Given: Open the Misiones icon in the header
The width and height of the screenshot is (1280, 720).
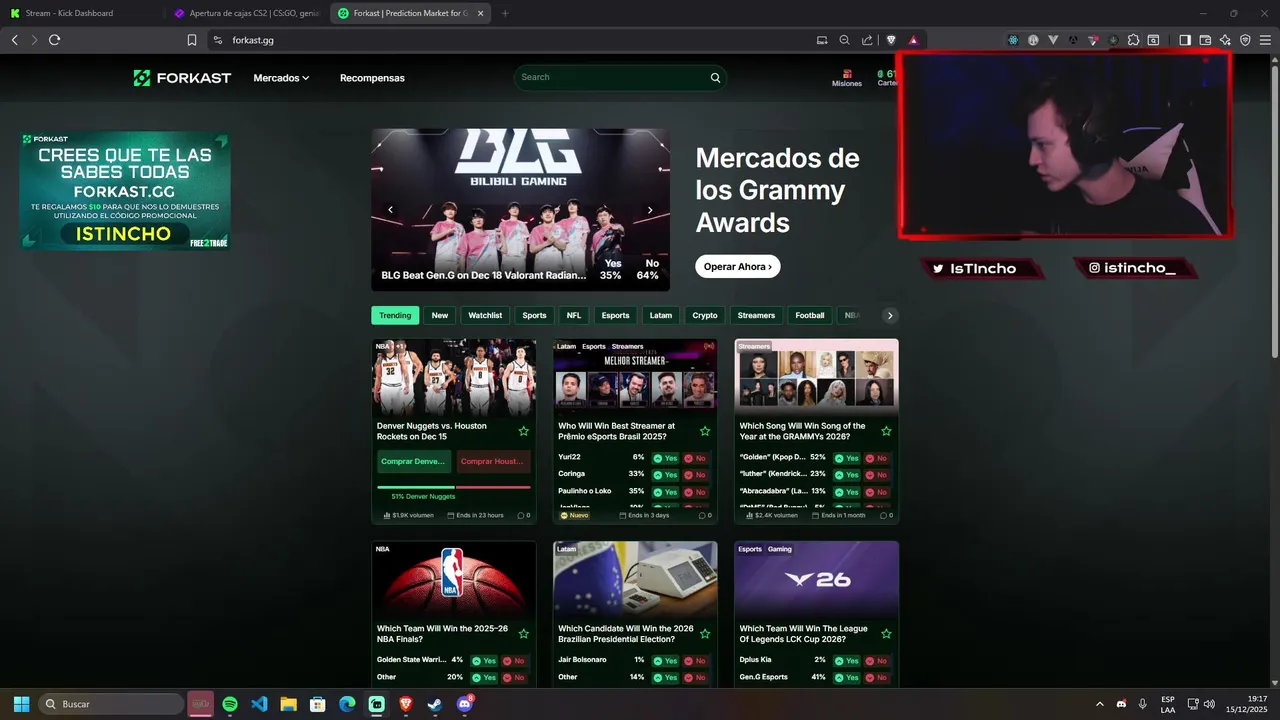Looking at the screenshot, I should [847, 78].
